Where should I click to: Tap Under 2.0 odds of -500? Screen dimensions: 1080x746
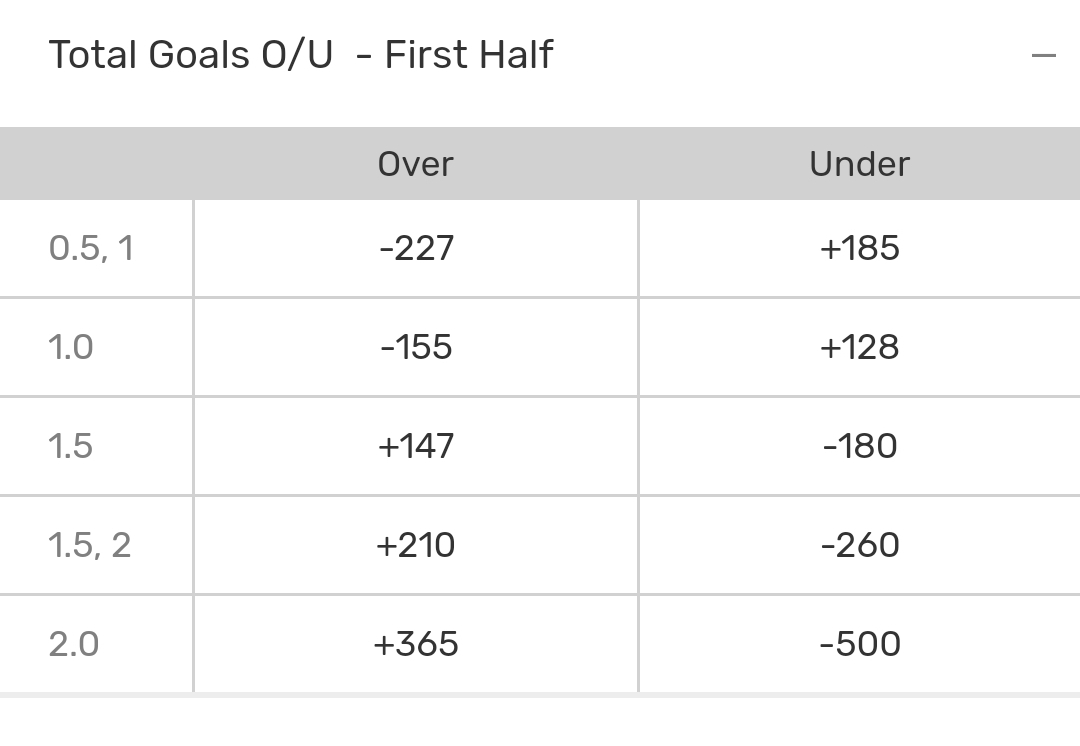[x=859, y=644]
